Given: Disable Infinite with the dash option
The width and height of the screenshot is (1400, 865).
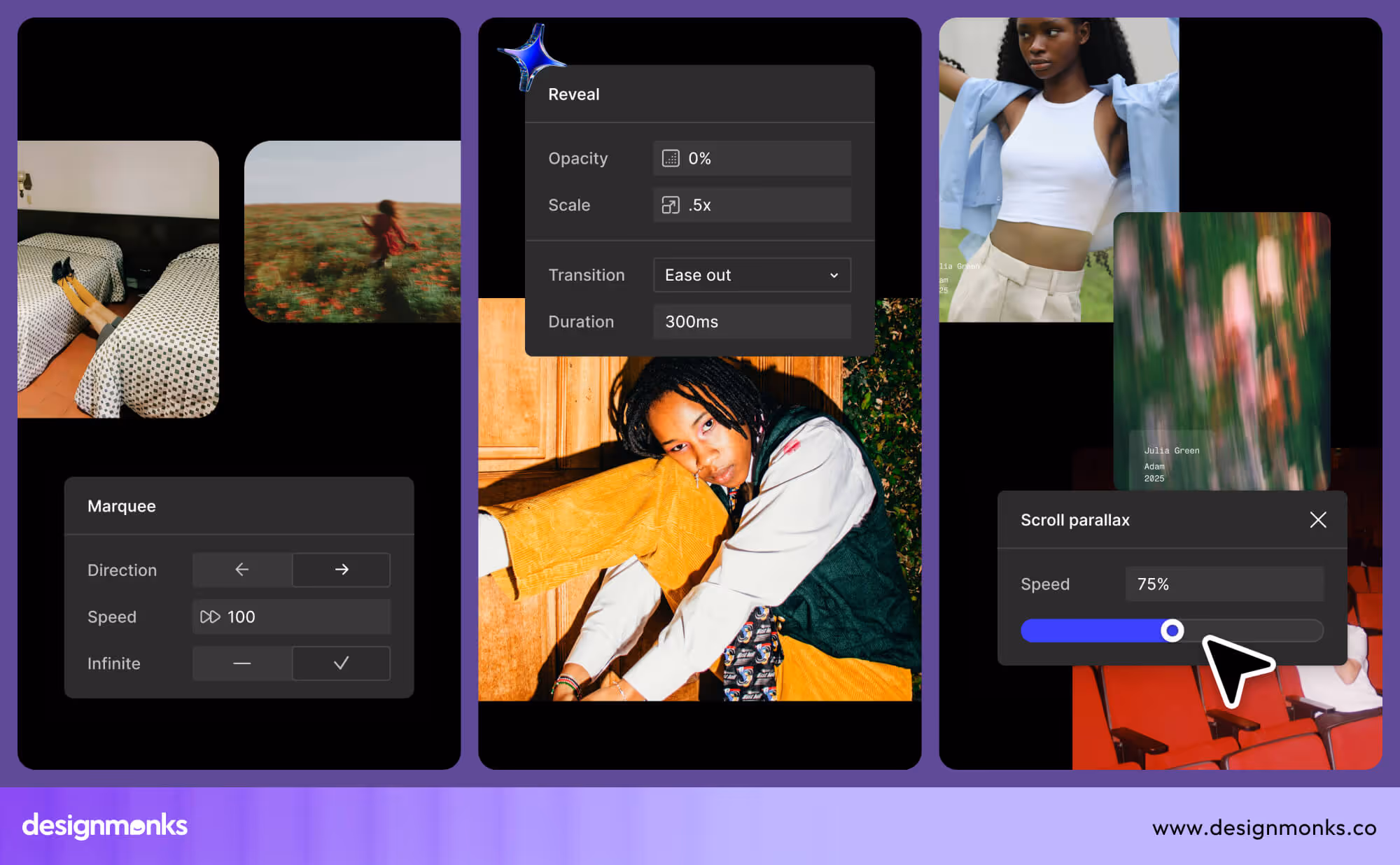Looking at the screenshot, I should tap(242, 663).
